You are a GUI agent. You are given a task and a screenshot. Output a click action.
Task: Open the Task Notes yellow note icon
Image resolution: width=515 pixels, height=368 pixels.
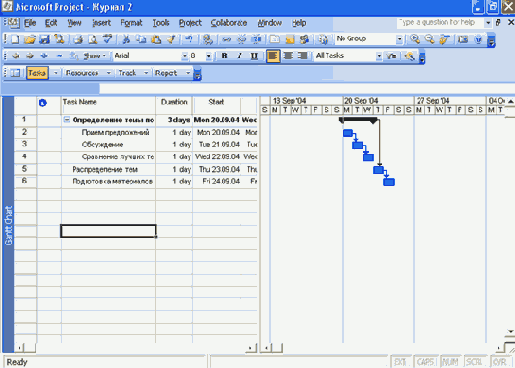[x=290, y=39]
